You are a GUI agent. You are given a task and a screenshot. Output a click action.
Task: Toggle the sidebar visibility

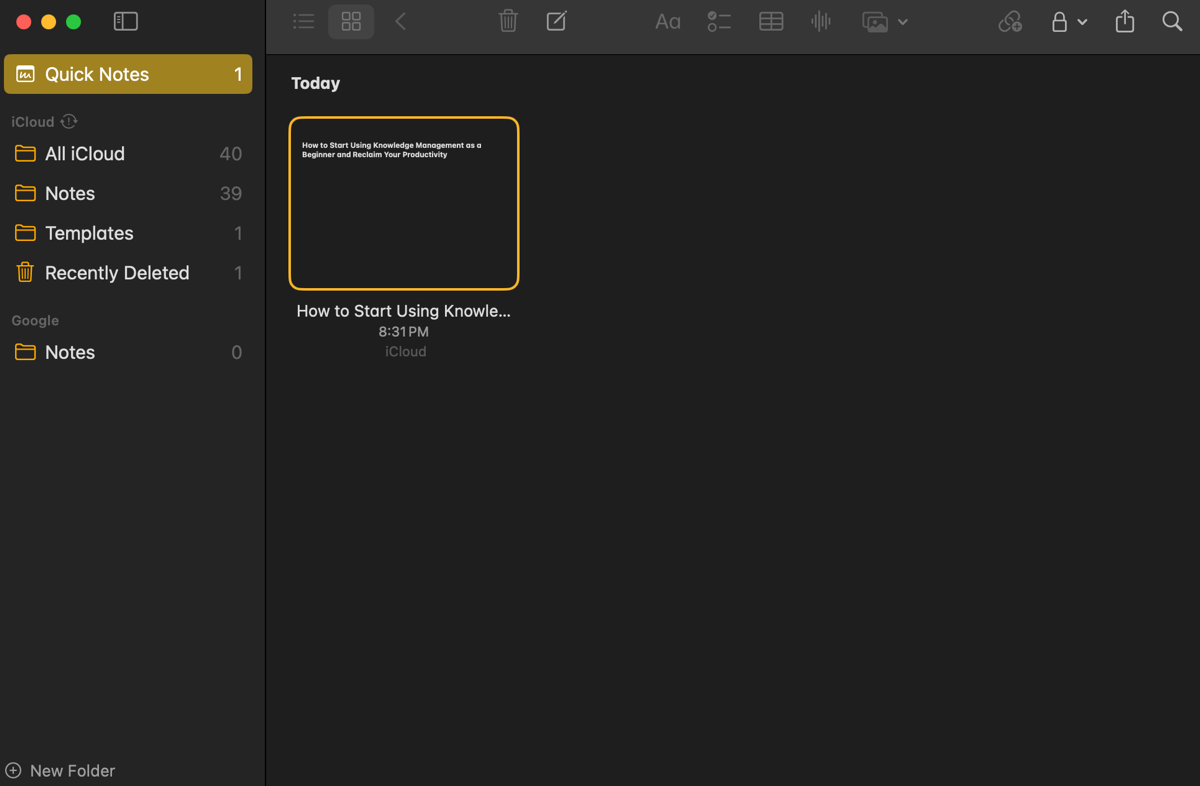125,20
